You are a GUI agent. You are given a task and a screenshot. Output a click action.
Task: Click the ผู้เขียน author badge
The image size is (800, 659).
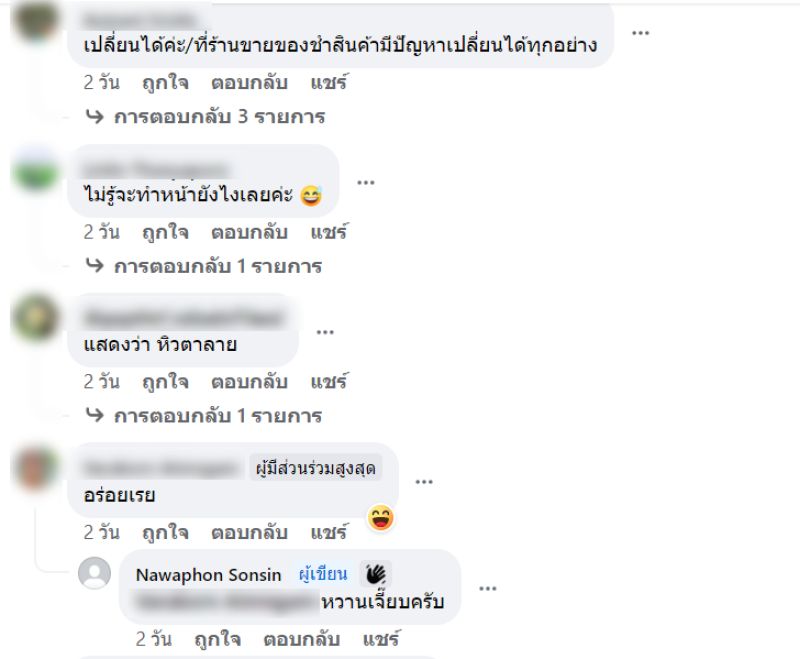323,574
